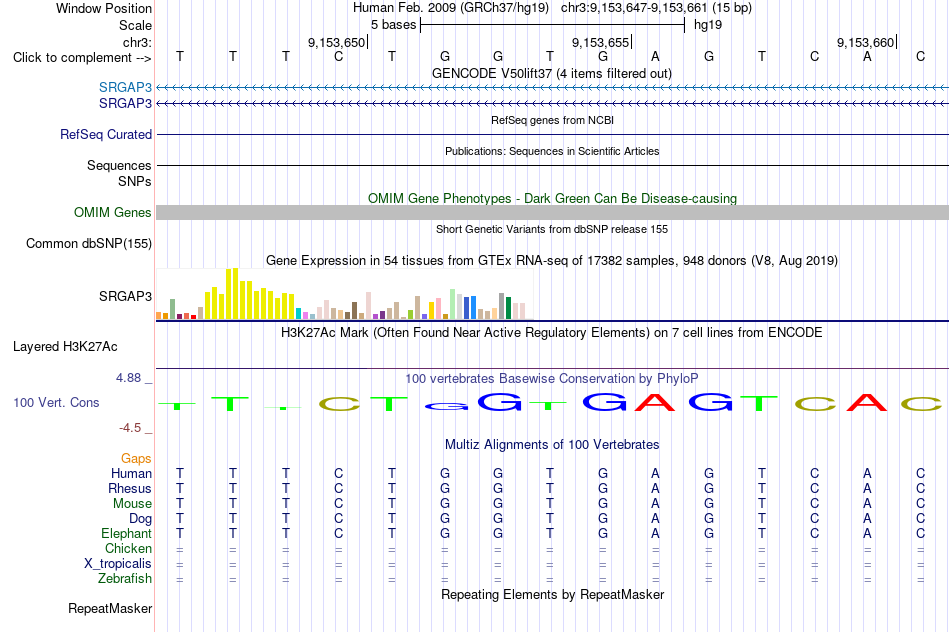Click the 9,153,650 ruler position
The width and height of the screenshot is (950, 632).
337,42
